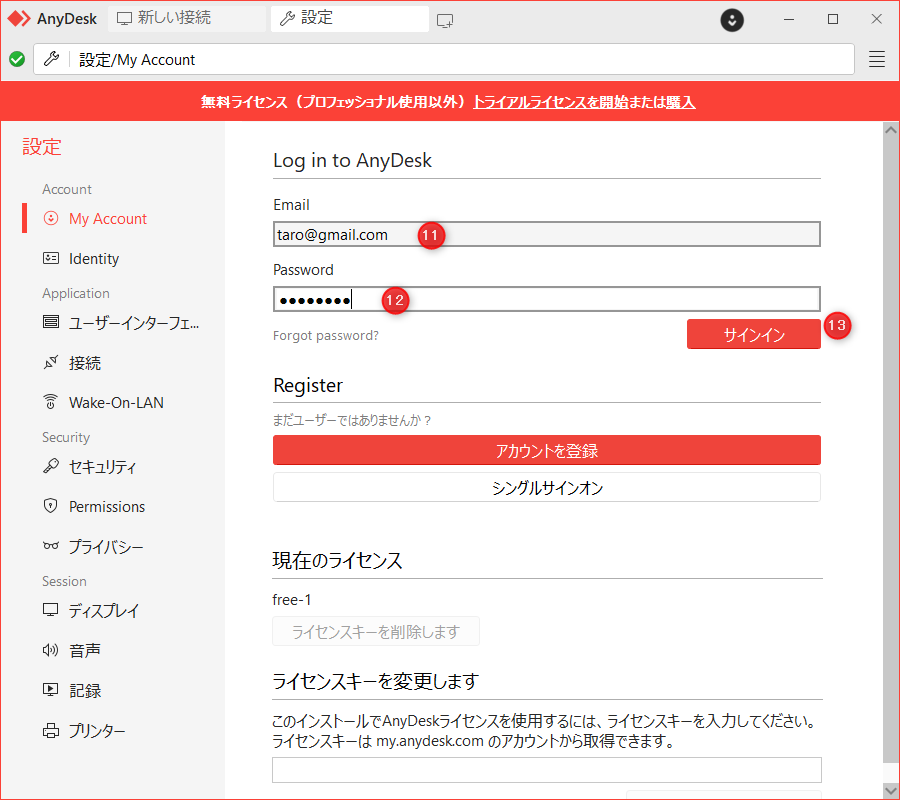
Task: Close the AnyDesk window
Action: click(x=876, y=20)
